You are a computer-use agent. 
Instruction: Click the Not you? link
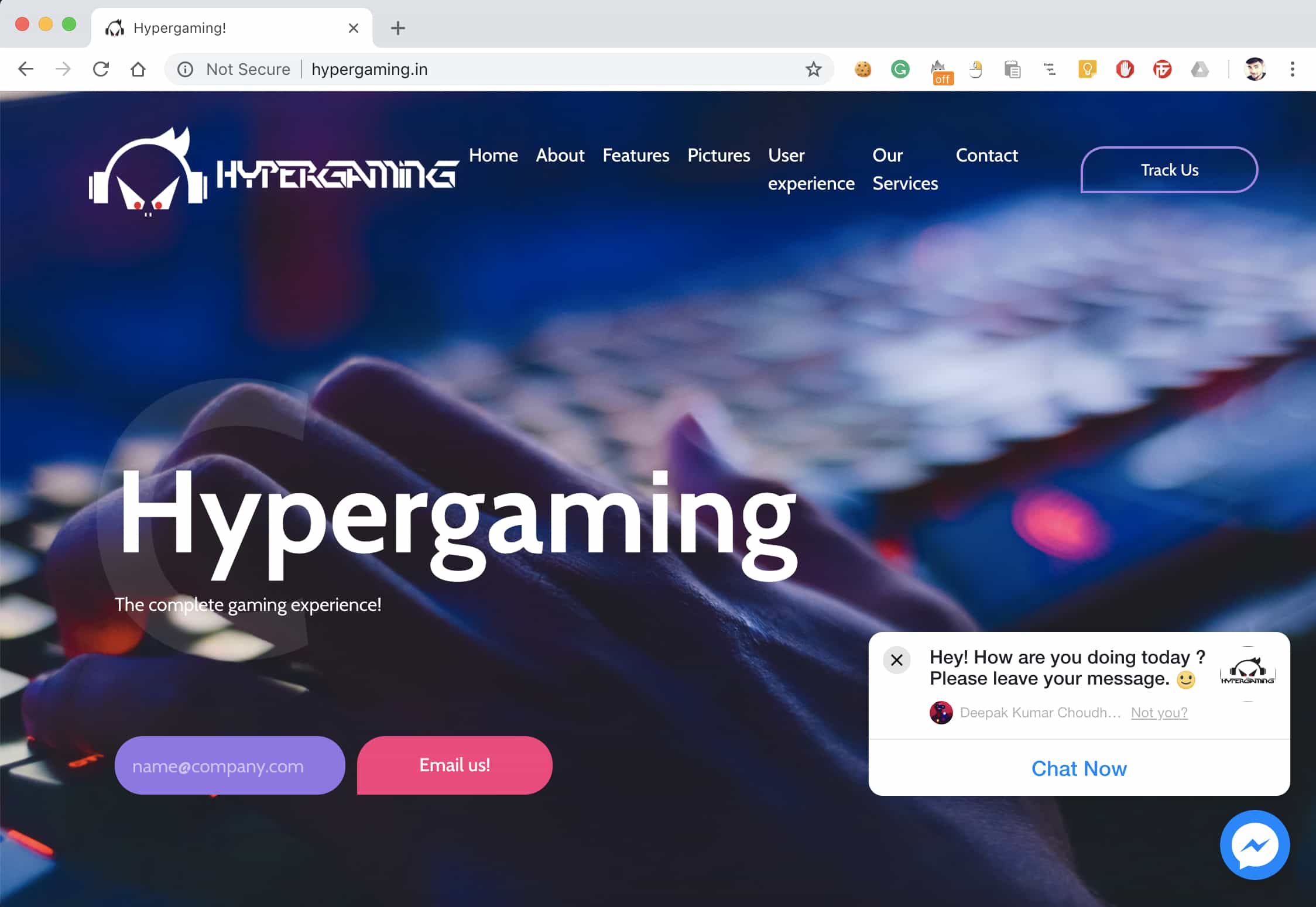point(1159,712)
